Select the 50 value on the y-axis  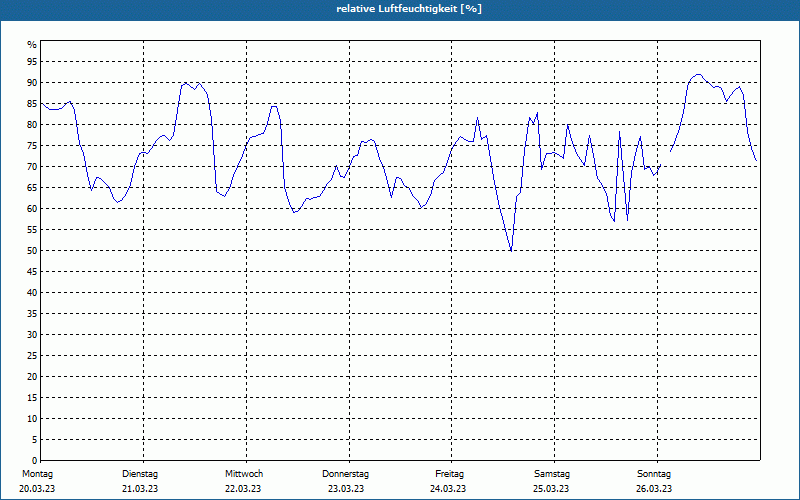click(x=32, y=251)
